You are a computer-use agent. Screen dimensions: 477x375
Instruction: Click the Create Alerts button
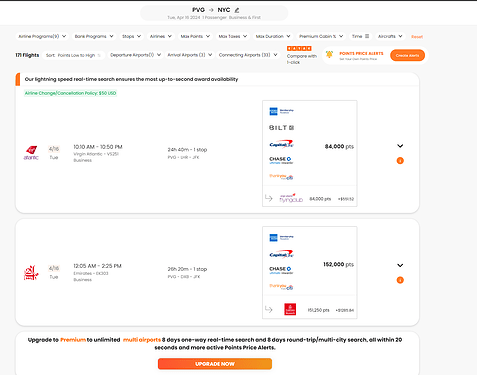(x=407, y=55)
